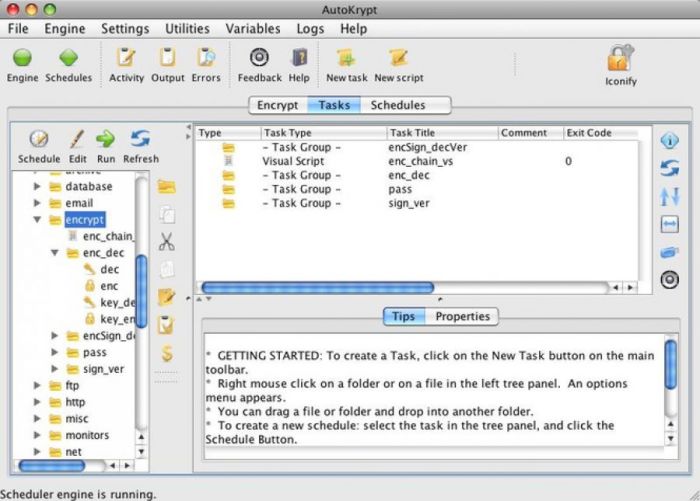
Task: Click the green Engine status icon
Action: [22, 58]
